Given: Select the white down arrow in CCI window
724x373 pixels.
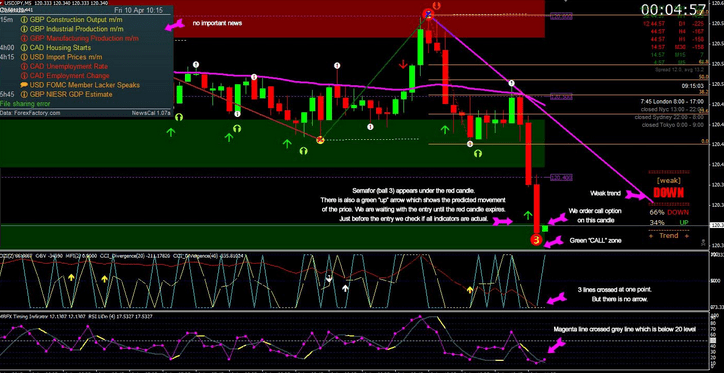Looking at the screenshot, I should [329, 278].
